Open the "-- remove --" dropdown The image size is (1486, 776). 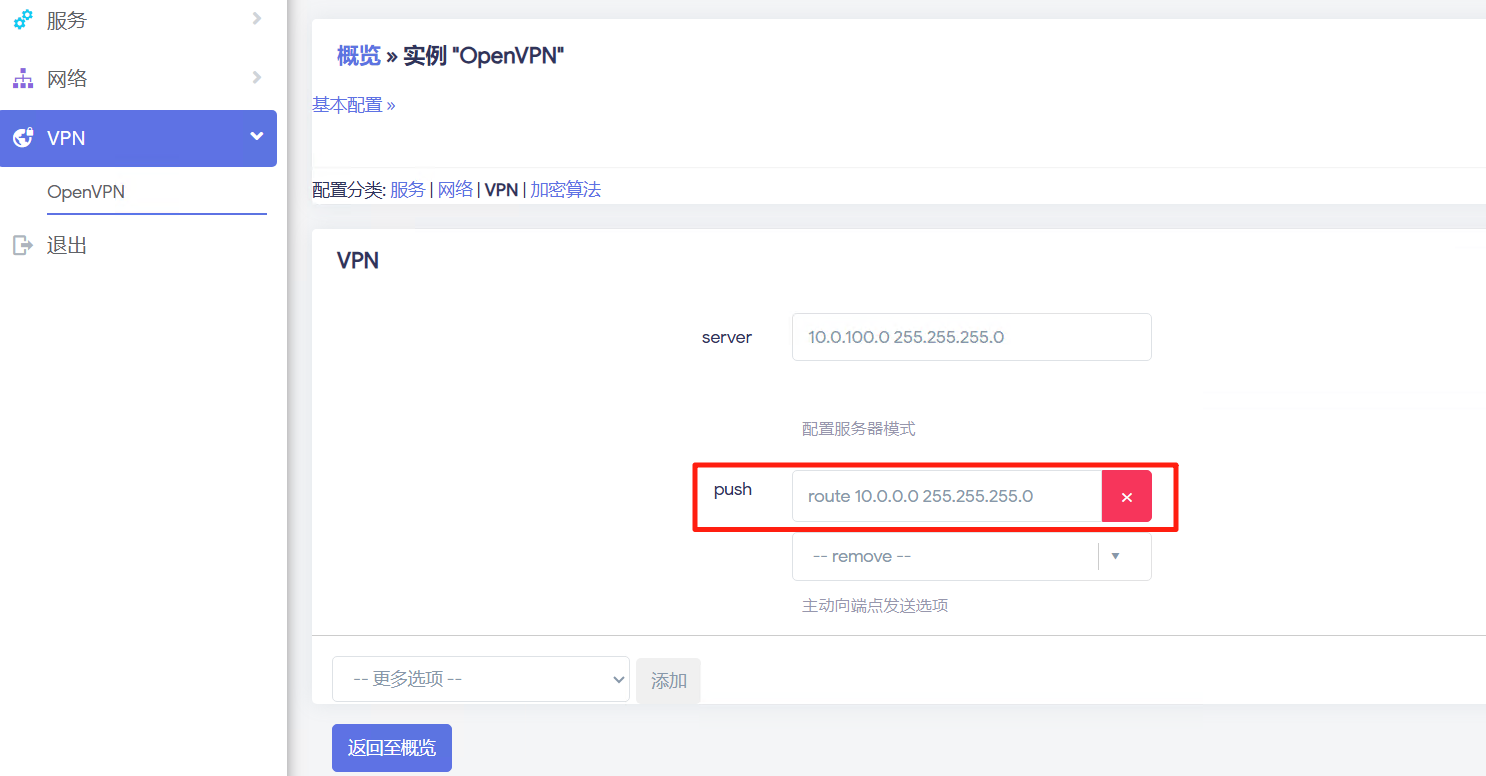tap(970, 556)
